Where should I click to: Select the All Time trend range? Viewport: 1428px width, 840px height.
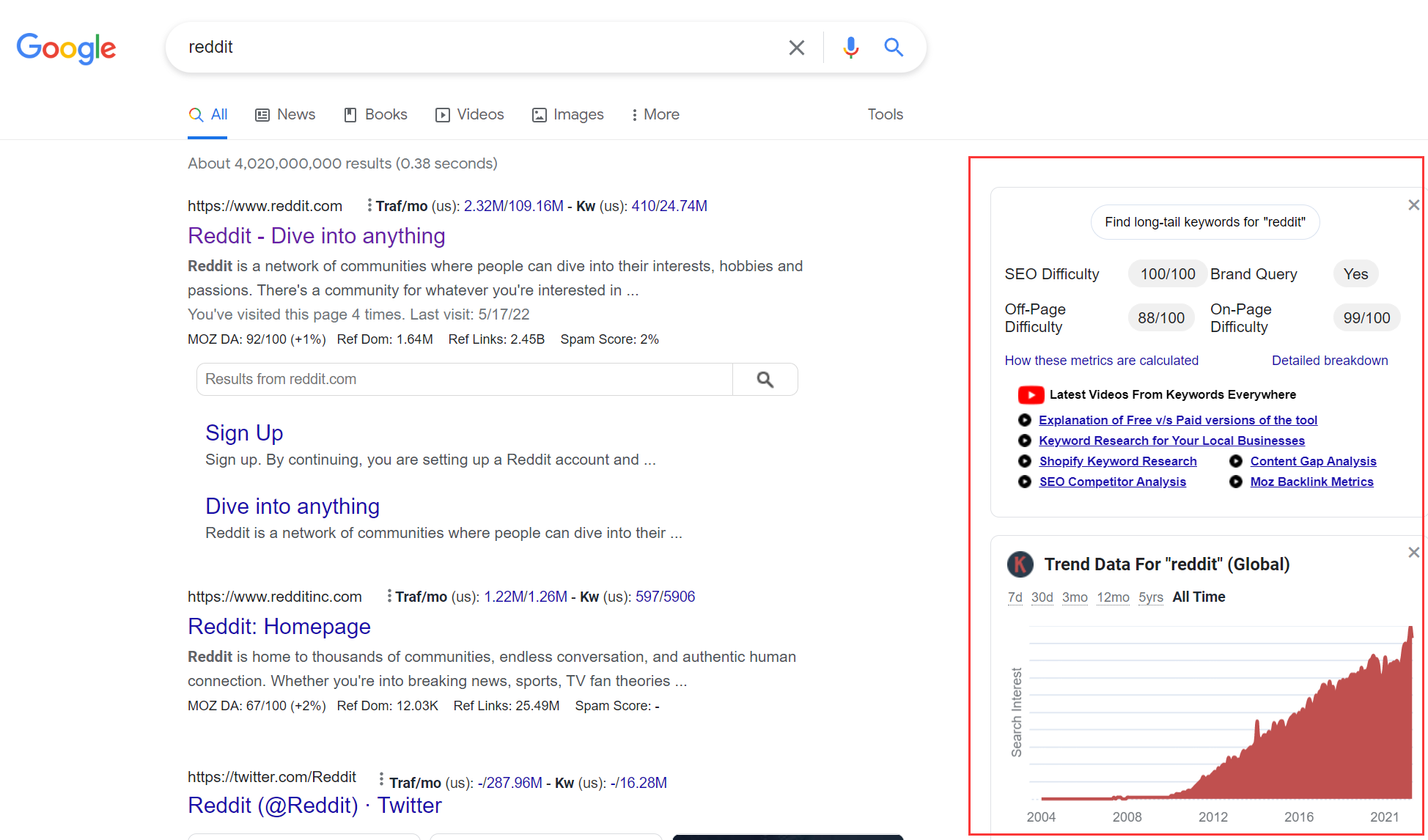click(1199, 597)
